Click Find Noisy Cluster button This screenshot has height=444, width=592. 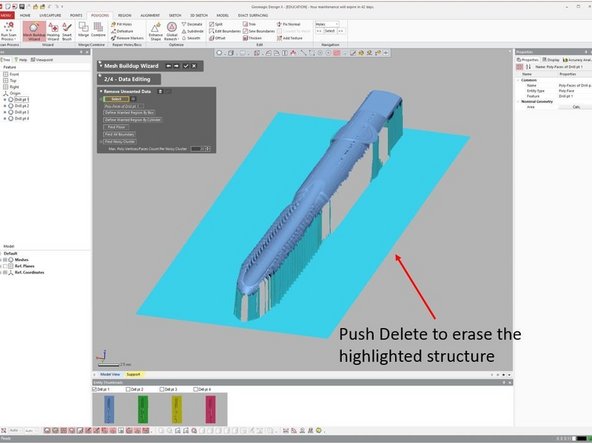(x=120, y=142)
